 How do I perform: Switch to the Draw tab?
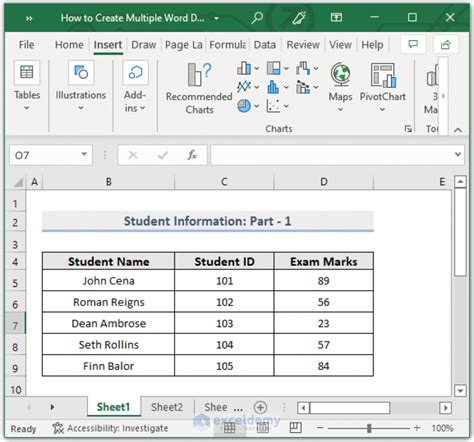(x=144, y=45)
